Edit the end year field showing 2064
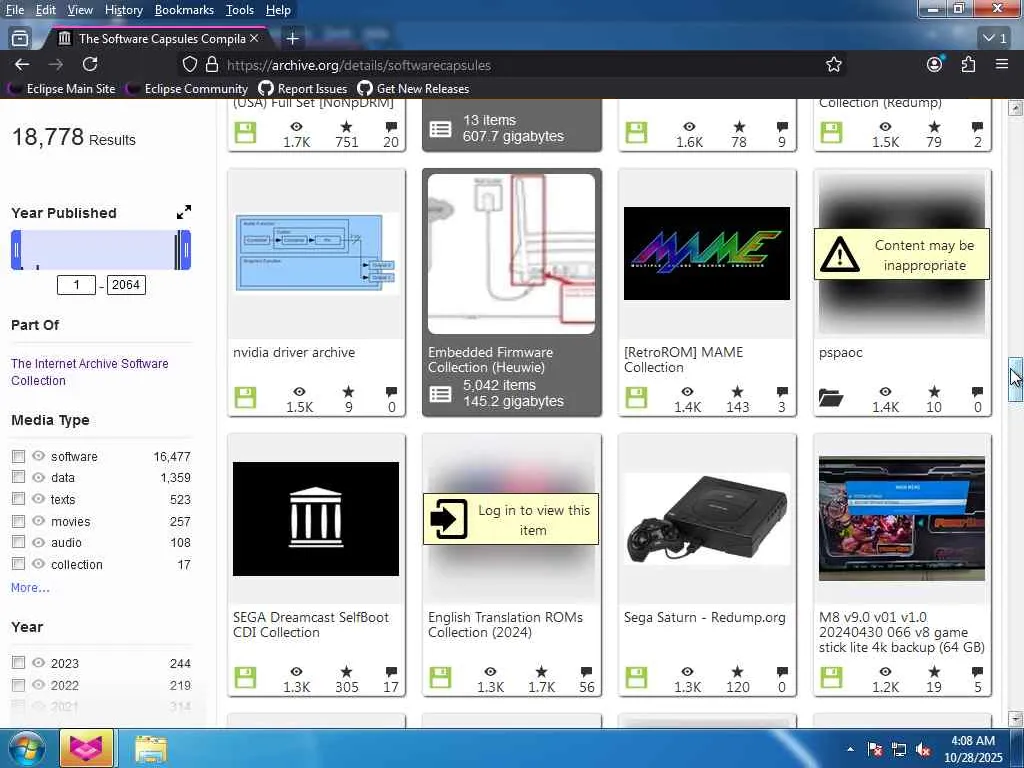Viewport: 1024px width, 768px height. point(126,285)
